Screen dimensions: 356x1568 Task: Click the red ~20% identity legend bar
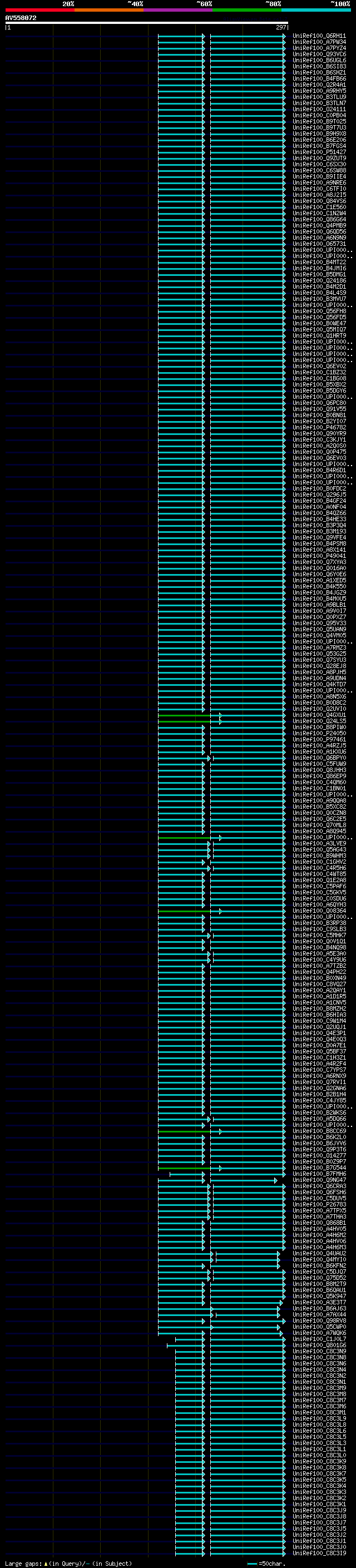(x=39, y=10)
